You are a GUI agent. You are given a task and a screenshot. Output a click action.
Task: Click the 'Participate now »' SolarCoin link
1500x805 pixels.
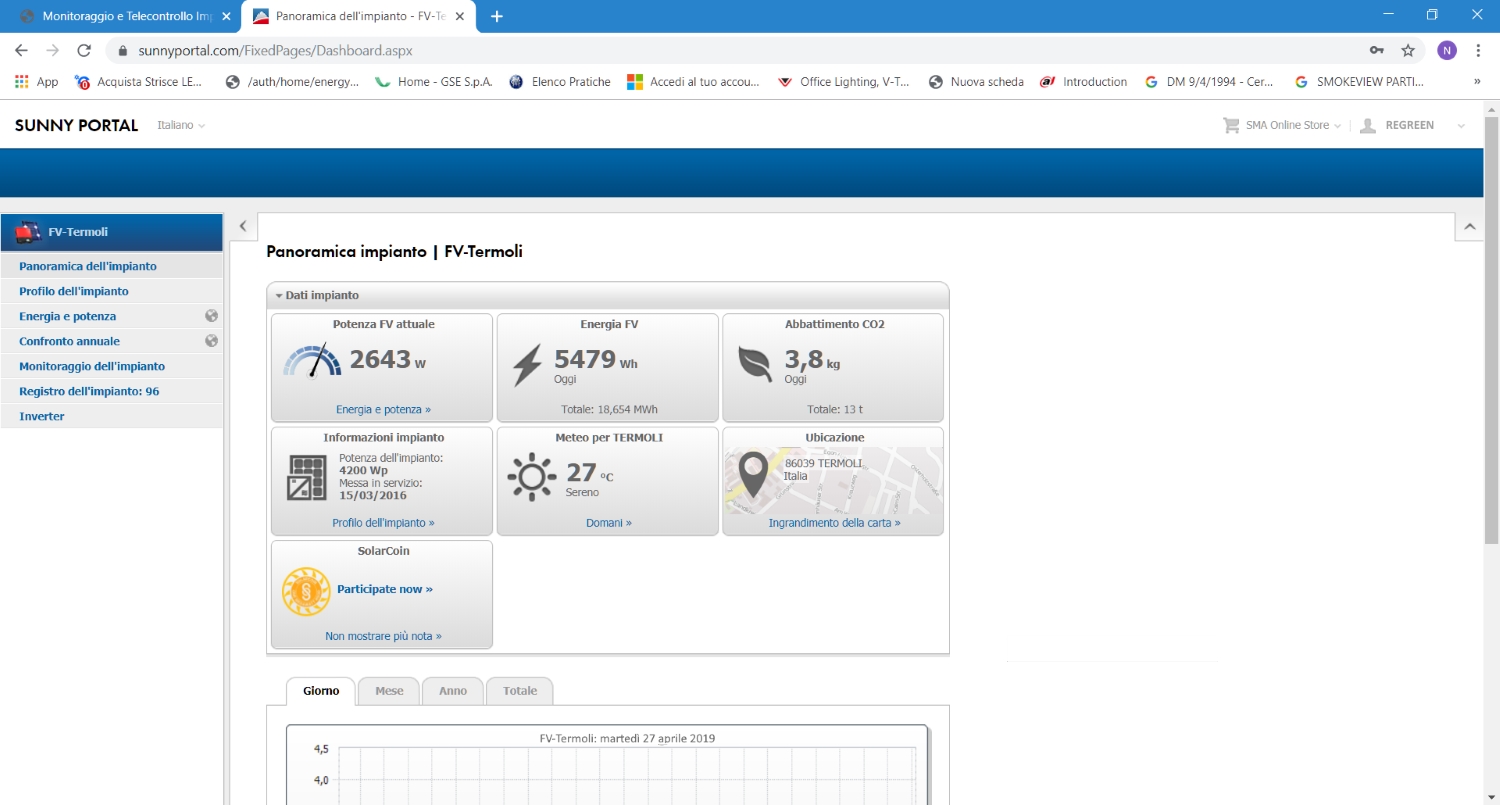(385, 589)
